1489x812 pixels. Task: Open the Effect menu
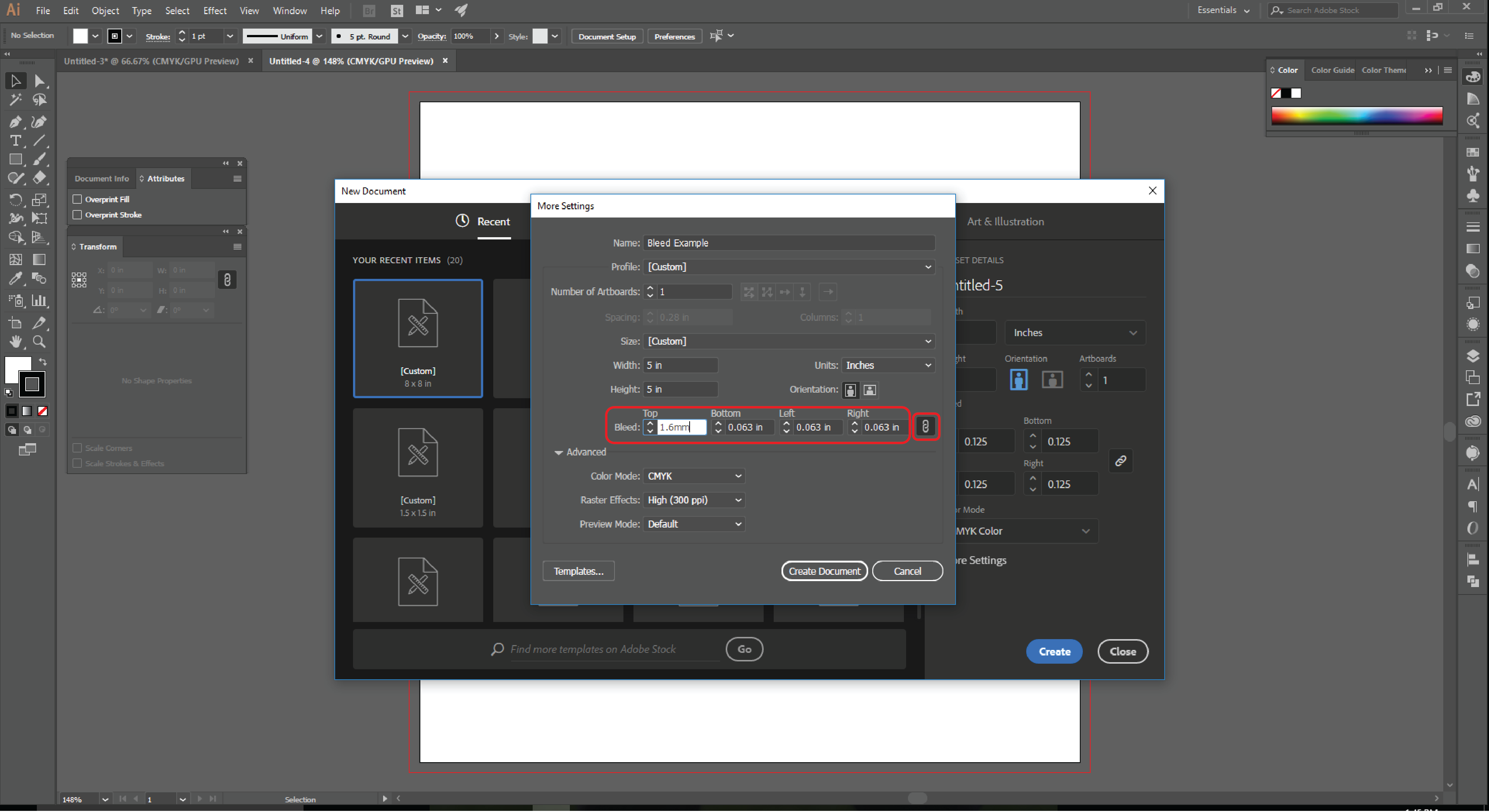215,10
